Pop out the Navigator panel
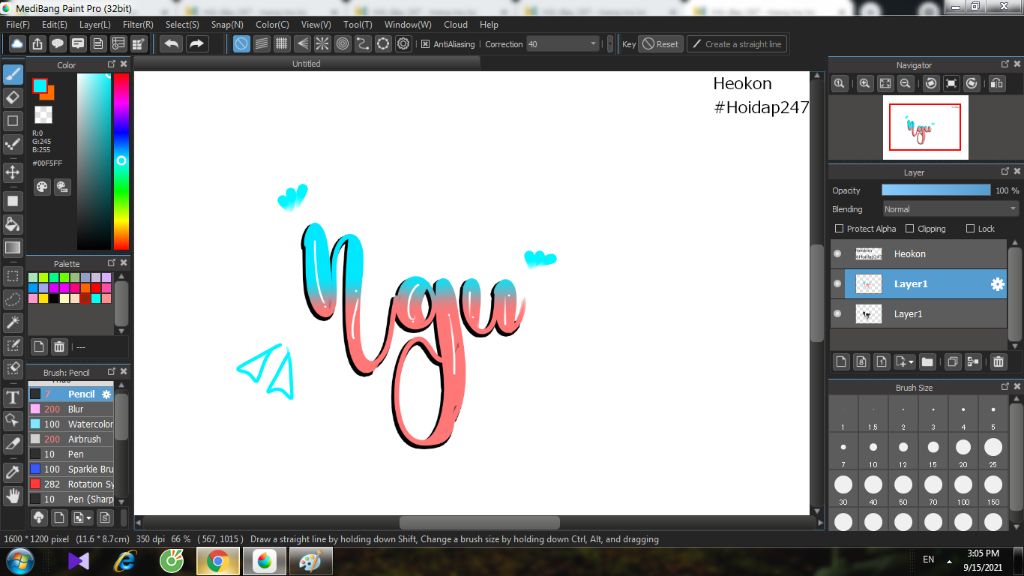 pyautogui.click(x=1004, y=64)
